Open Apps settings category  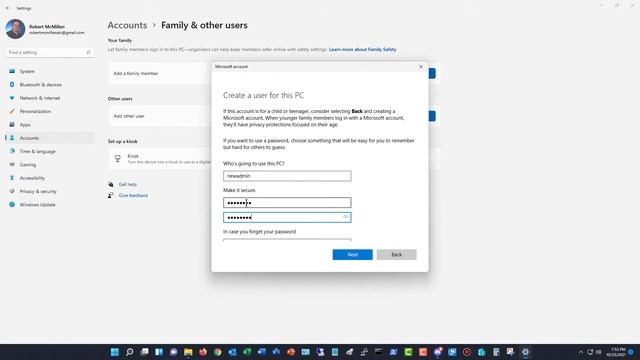[x=50, y=124]
